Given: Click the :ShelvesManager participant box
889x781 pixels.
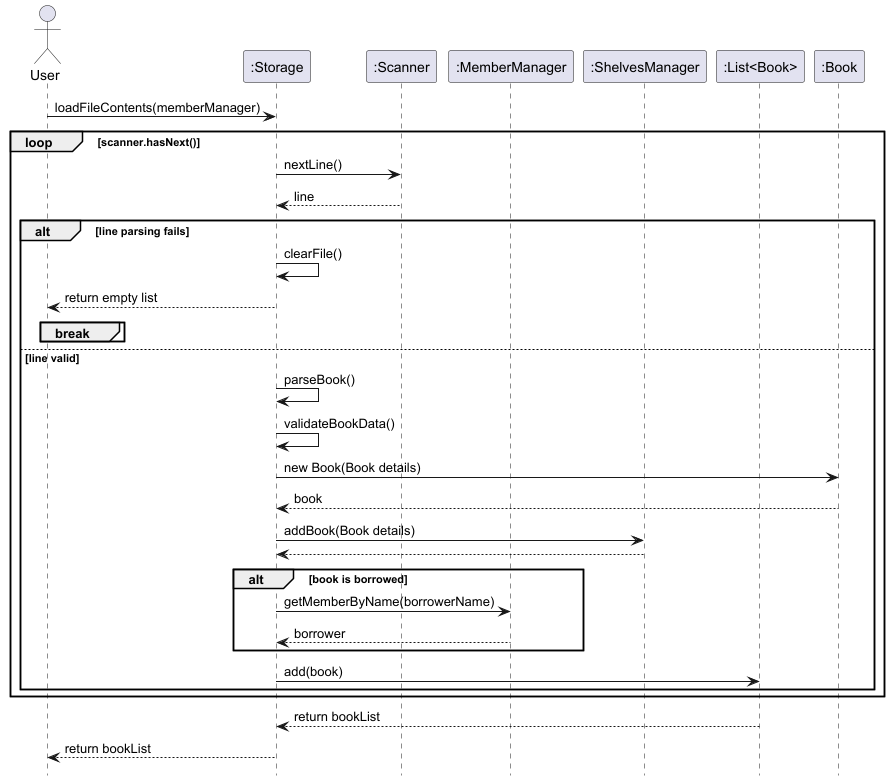Looking at the screenshot, I should click(645, 67).
